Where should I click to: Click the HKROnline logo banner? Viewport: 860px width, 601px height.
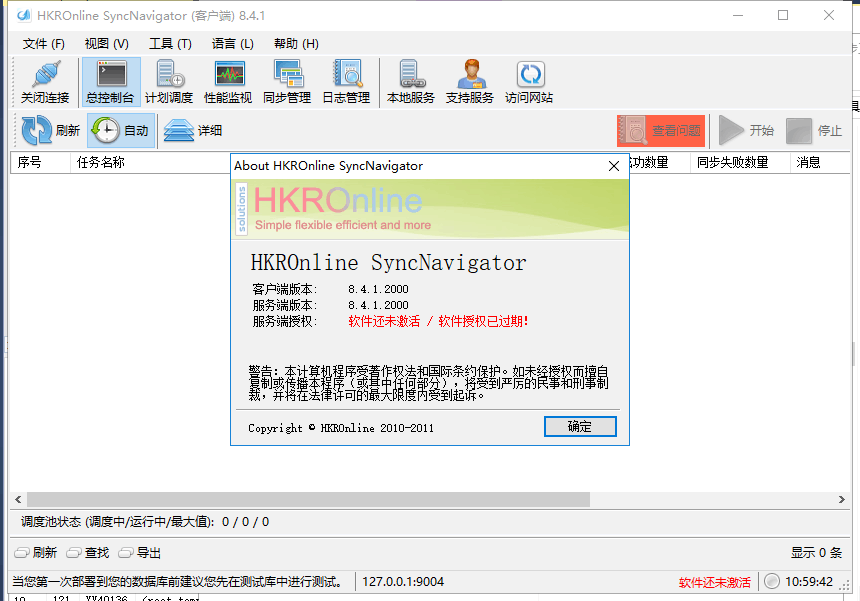point(430,209)
